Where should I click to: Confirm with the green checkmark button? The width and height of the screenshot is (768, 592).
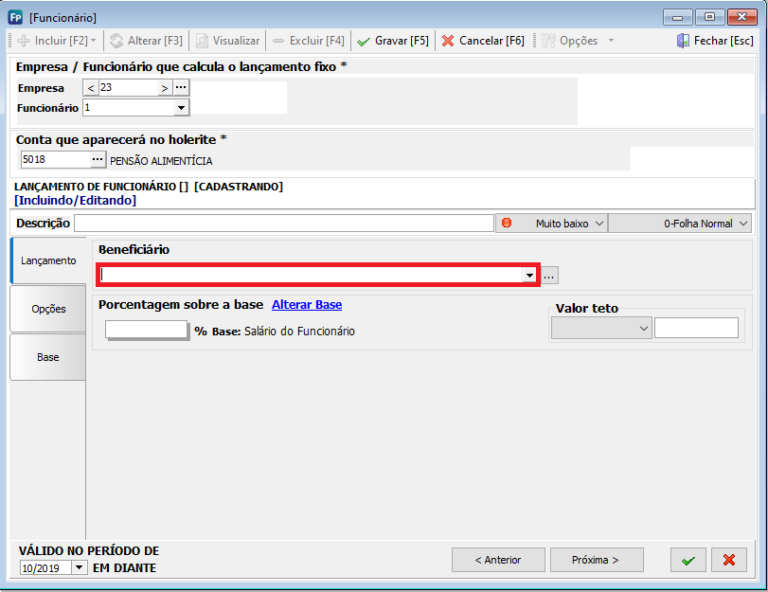(x=688, y=560)
